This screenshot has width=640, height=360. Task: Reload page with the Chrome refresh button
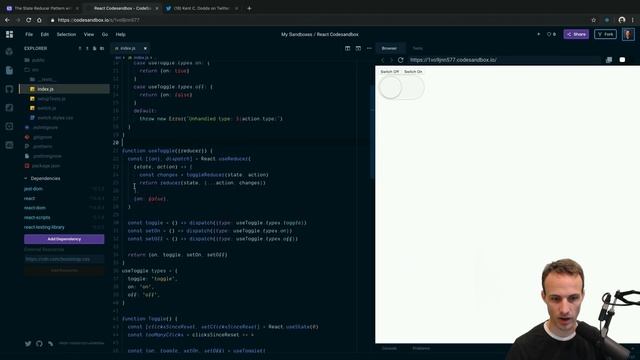(29, 20)
